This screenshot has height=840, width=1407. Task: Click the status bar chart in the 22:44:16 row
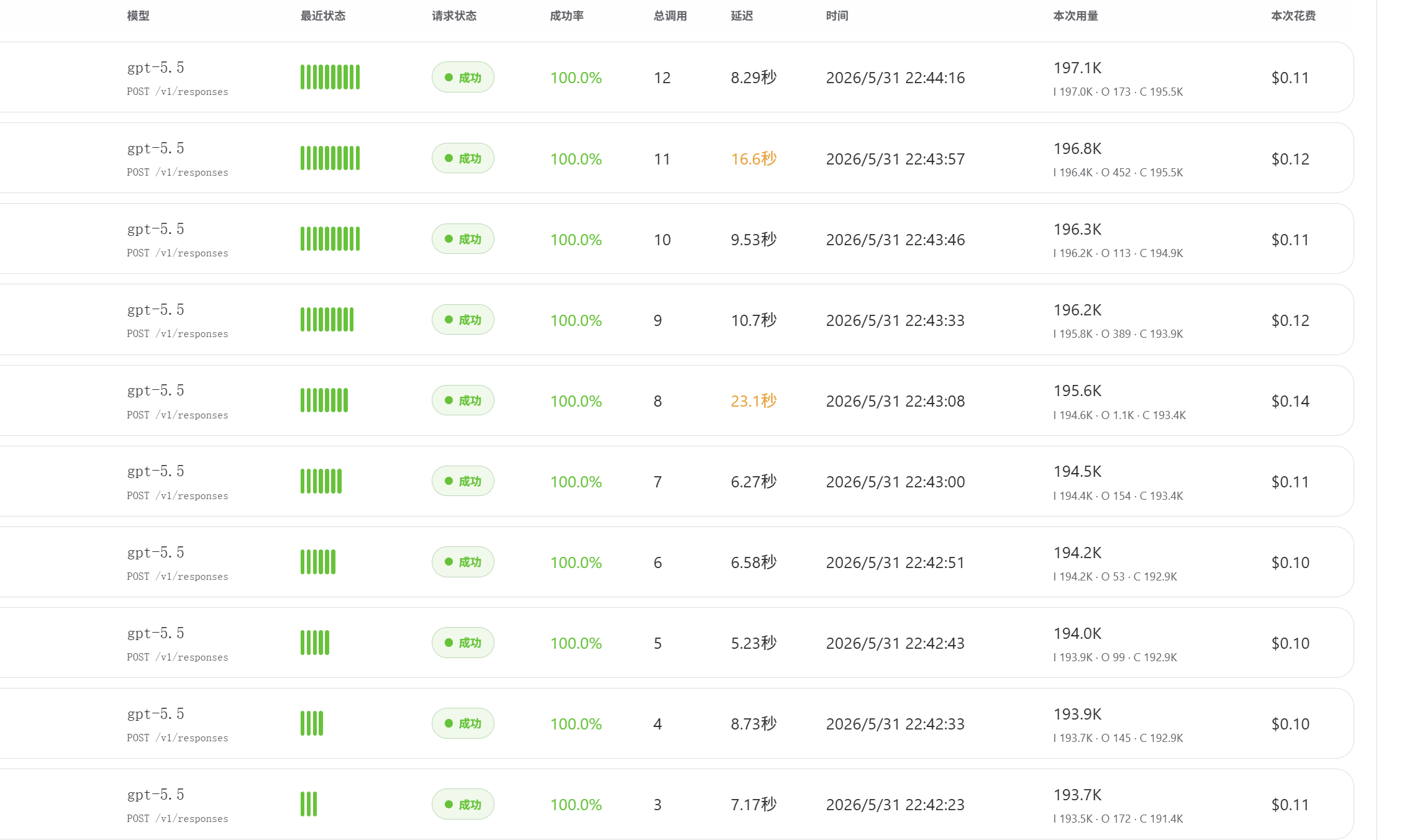tap(330, 77)
